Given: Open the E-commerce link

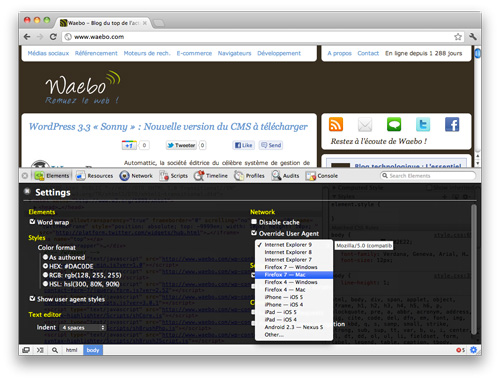Looking at the screenshot, I should pos(194,53).
